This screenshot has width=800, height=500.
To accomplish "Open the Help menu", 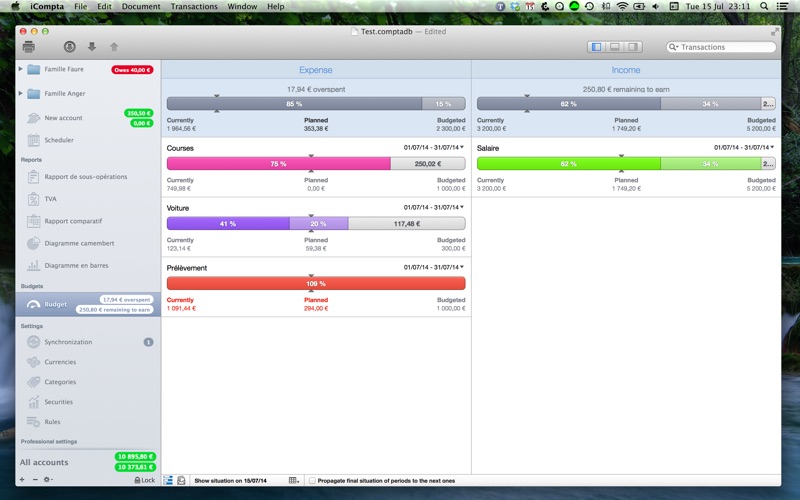I will (x=276, y=6).
